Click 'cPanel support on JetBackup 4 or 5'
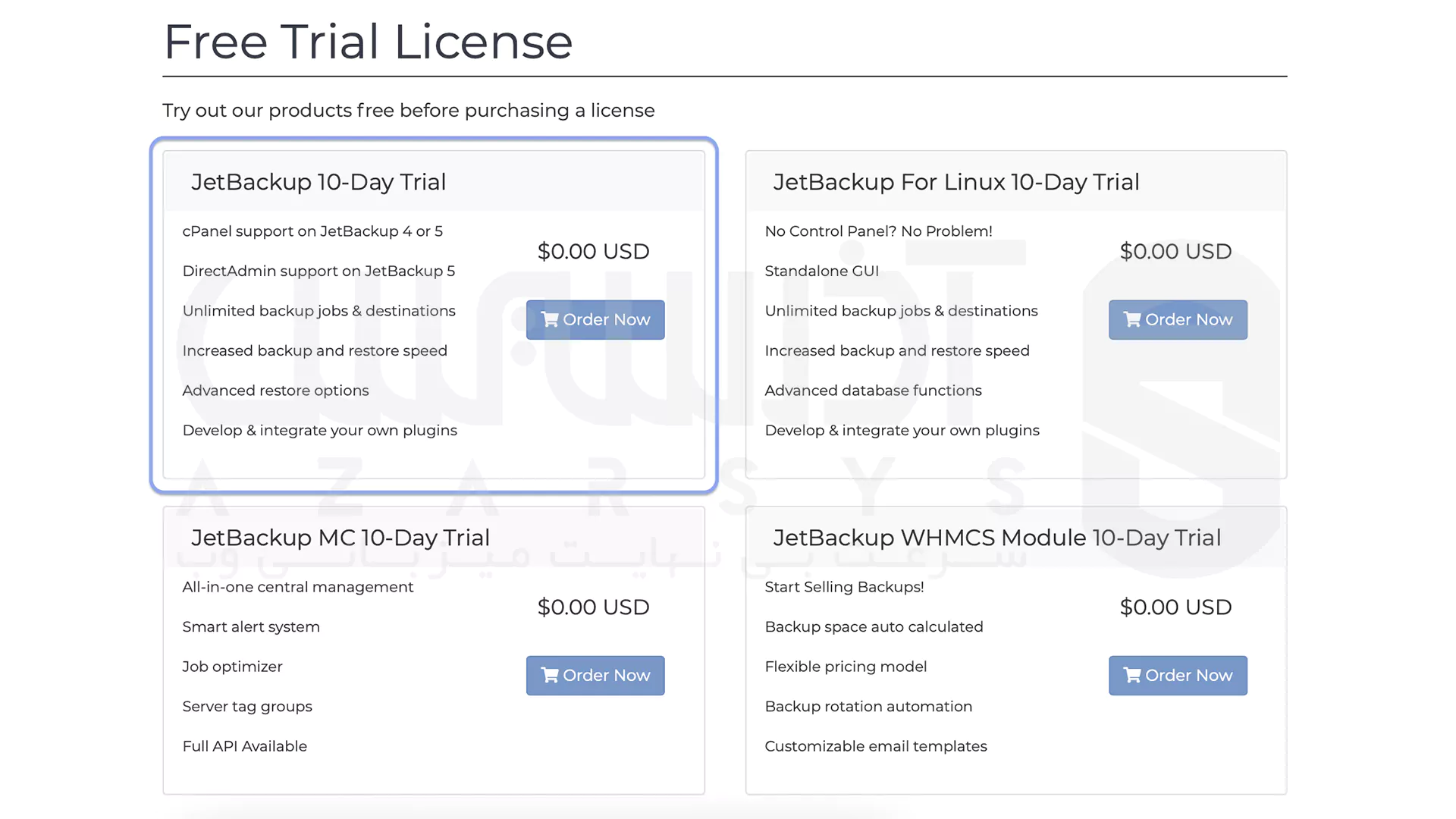The height and width of the screenshot is (819, 1456). [312, 231]
